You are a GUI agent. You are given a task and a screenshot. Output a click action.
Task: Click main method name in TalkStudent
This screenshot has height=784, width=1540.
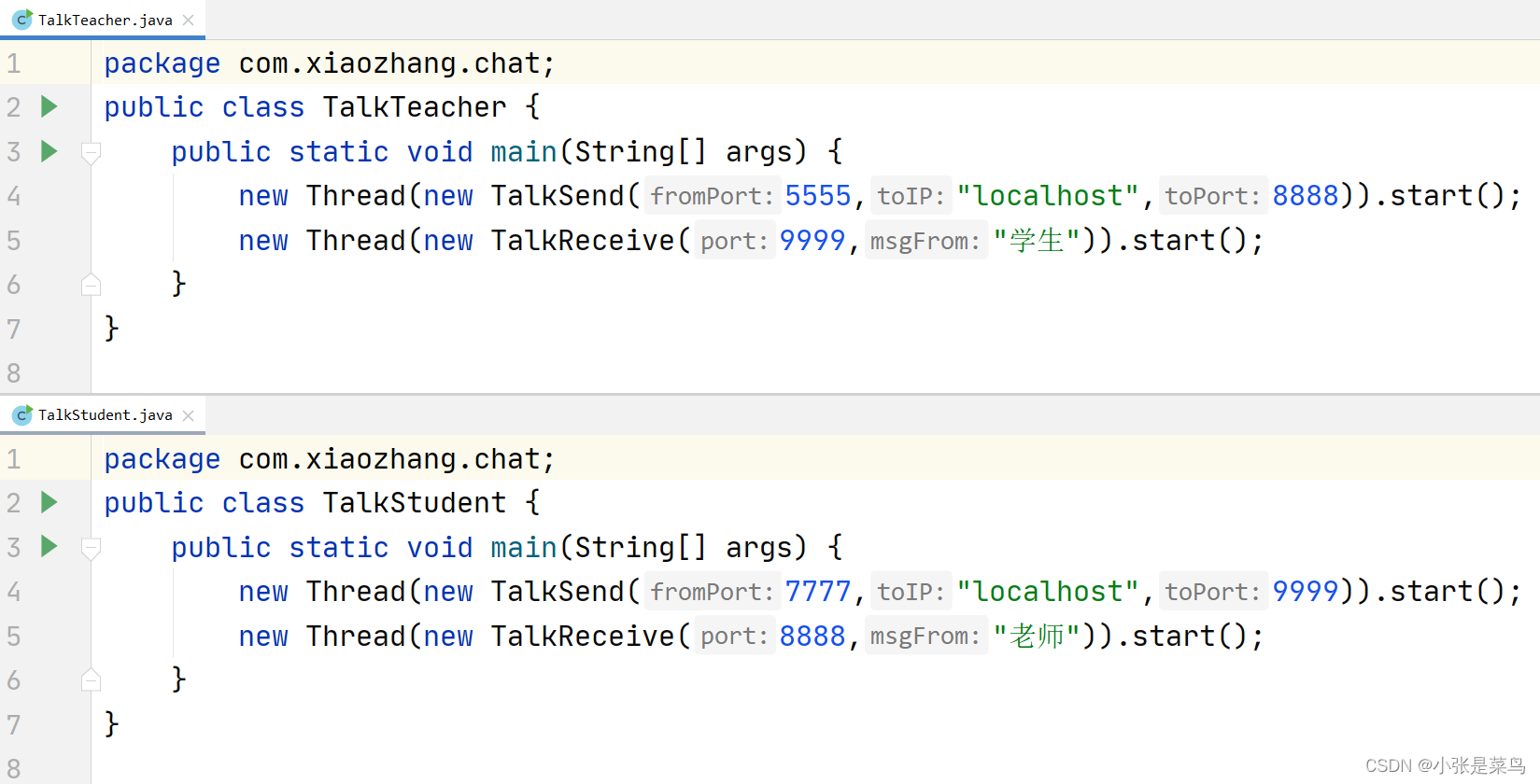point(524,547)
